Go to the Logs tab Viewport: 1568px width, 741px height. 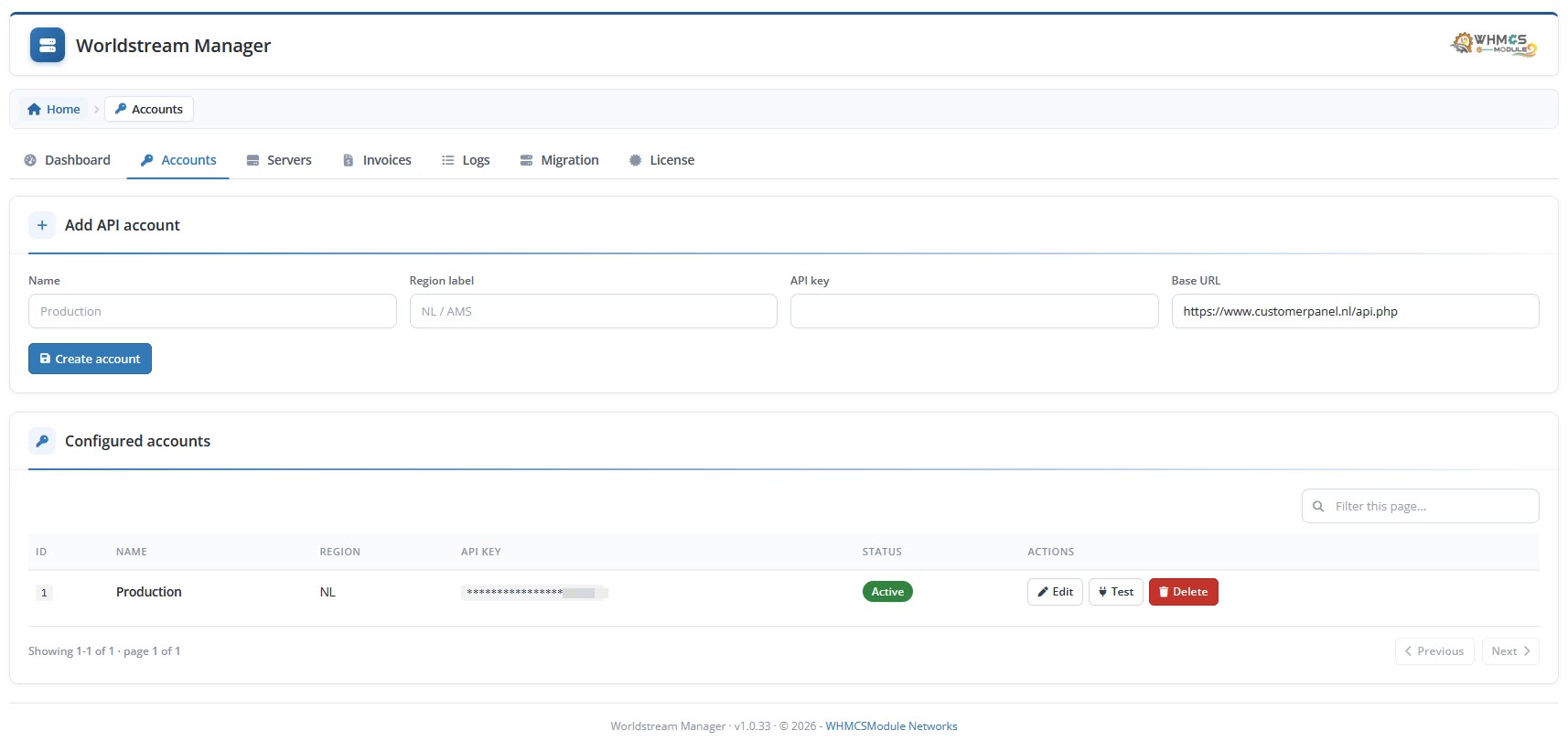466,160
